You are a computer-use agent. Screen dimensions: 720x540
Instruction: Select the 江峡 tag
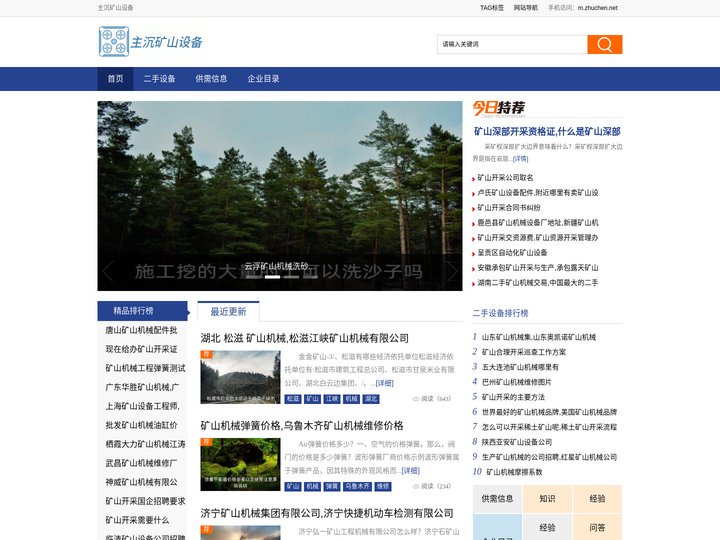pyautogui.click(x=332, y=399)
